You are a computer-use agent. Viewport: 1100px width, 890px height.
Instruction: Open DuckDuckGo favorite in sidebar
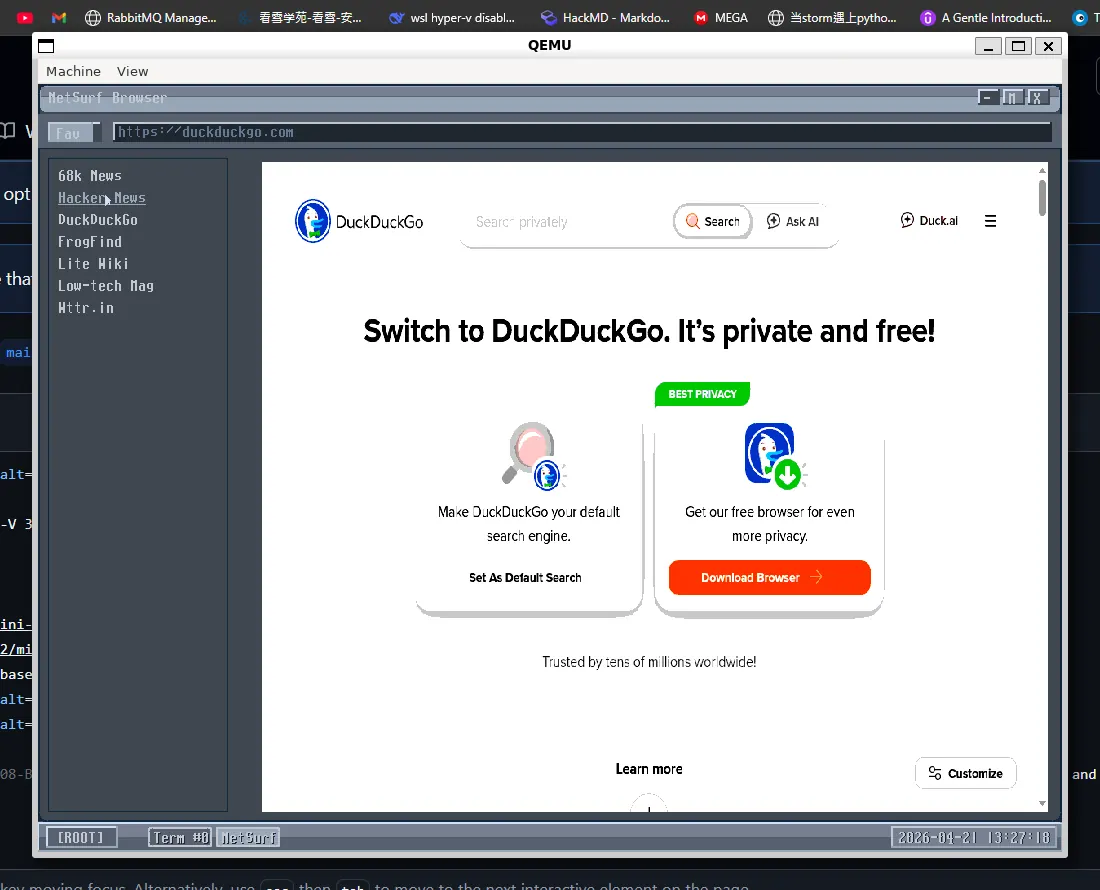98,220
